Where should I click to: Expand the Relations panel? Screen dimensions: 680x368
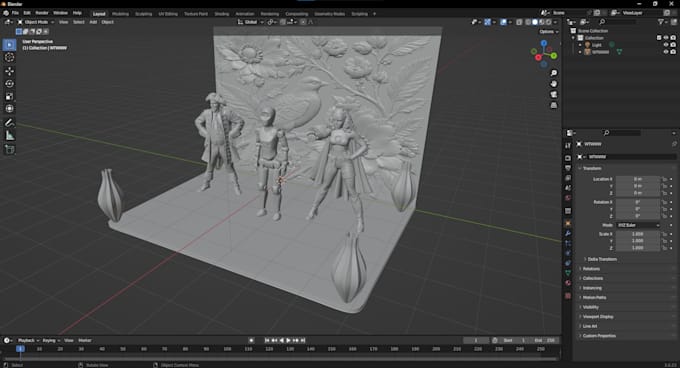coord(590,269)
